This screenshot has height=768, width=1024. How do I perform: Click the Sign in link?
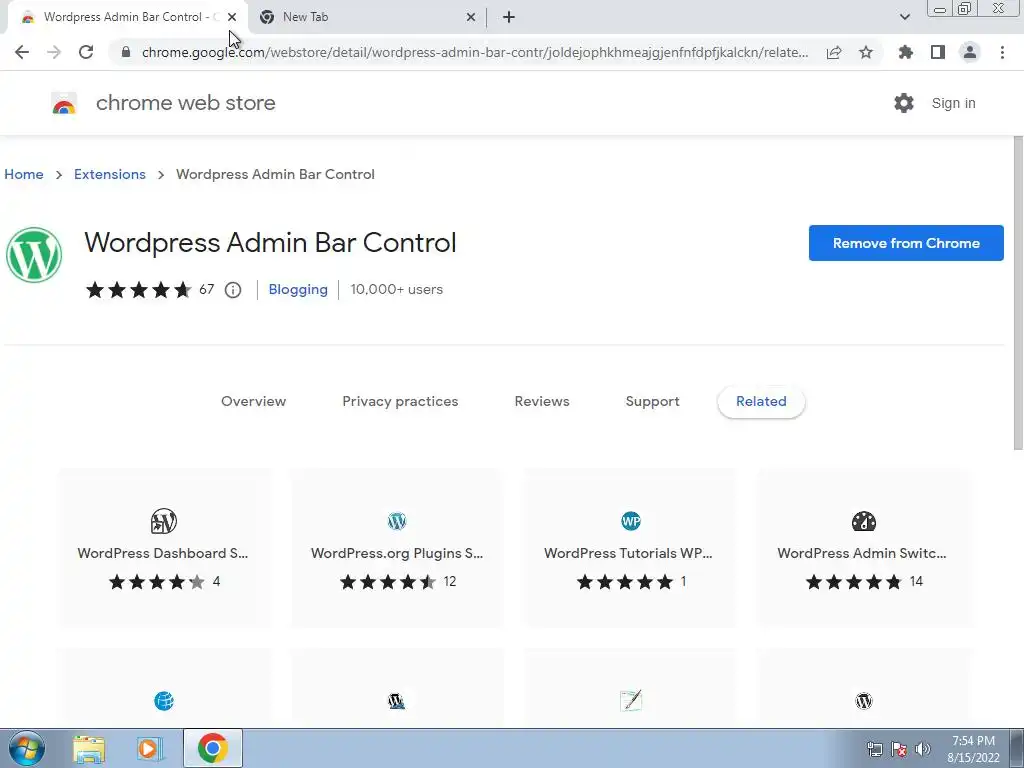(x=953, y=103)
